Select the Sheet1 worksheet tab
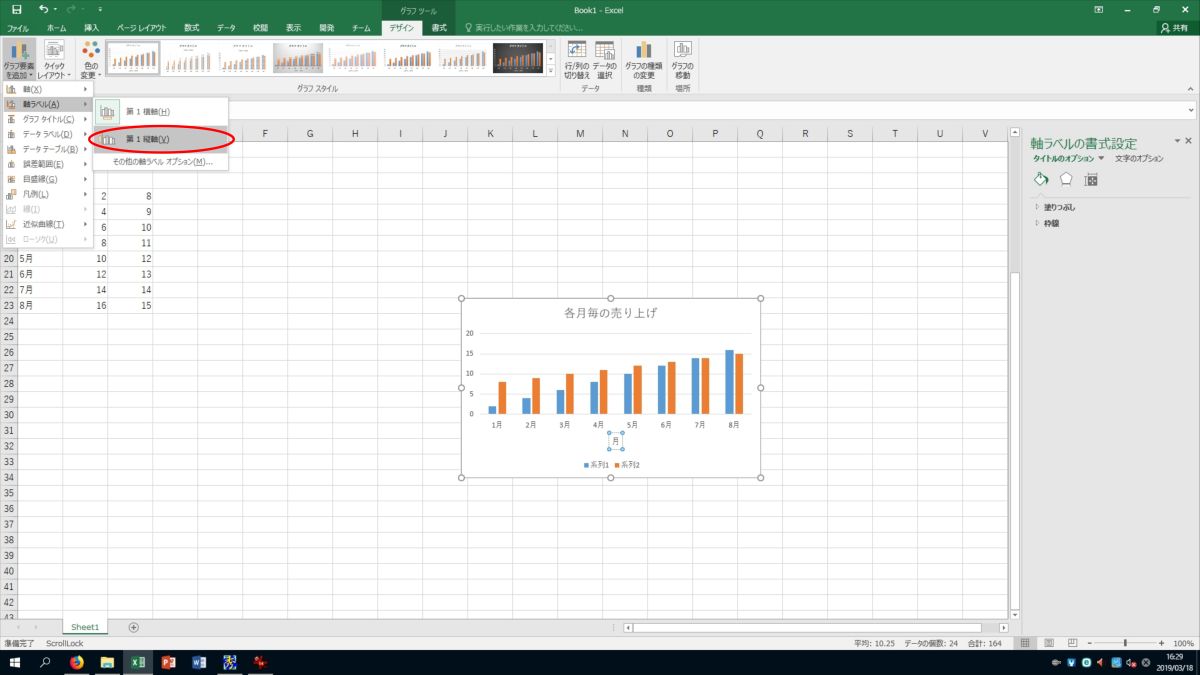This screenshot has width=1200, height=675. [85, 627]
